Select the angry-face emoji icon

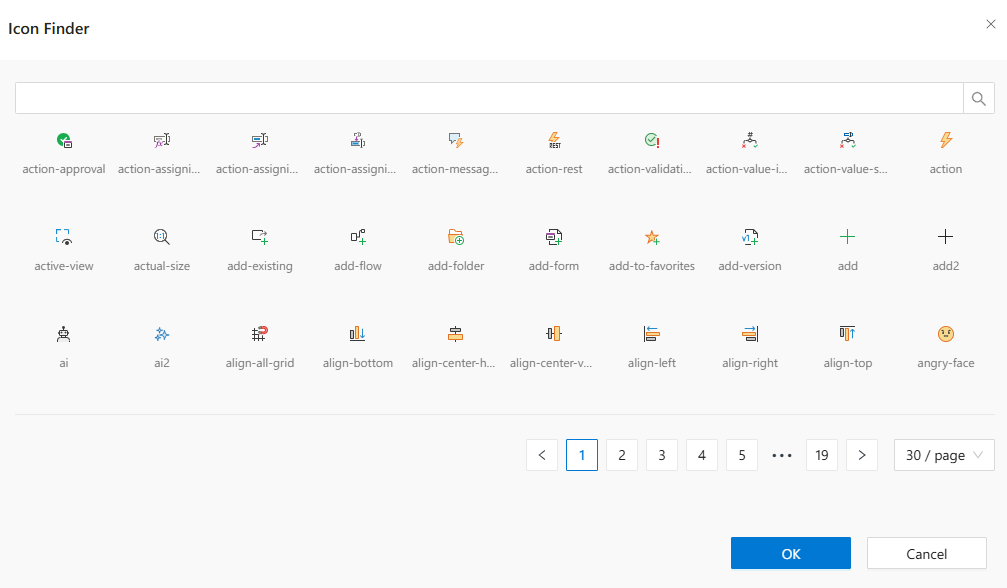tap(946, 334)
